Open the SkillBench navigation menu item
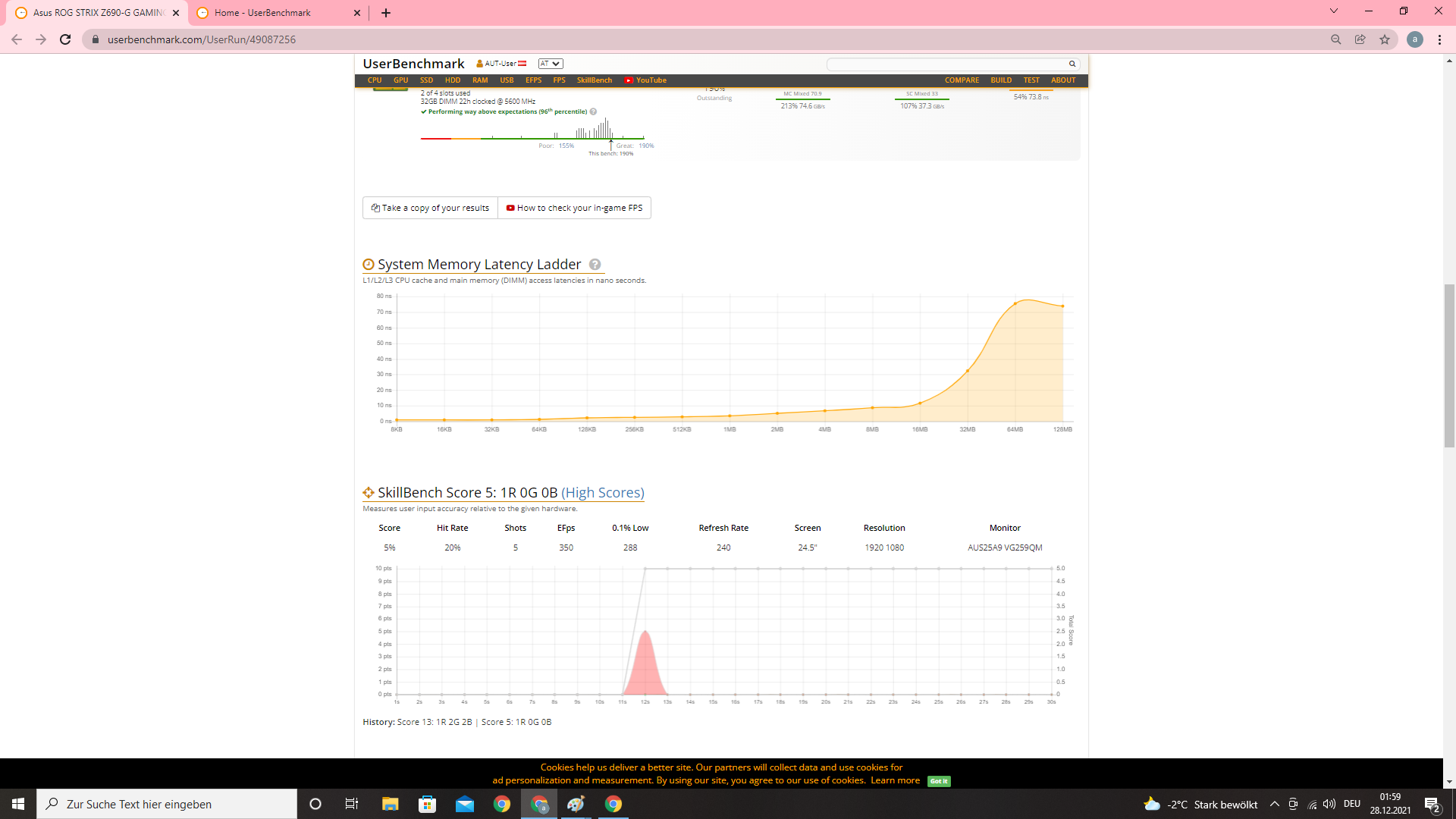Viewport: 1456px width, 819px height. tap(594, 80)
